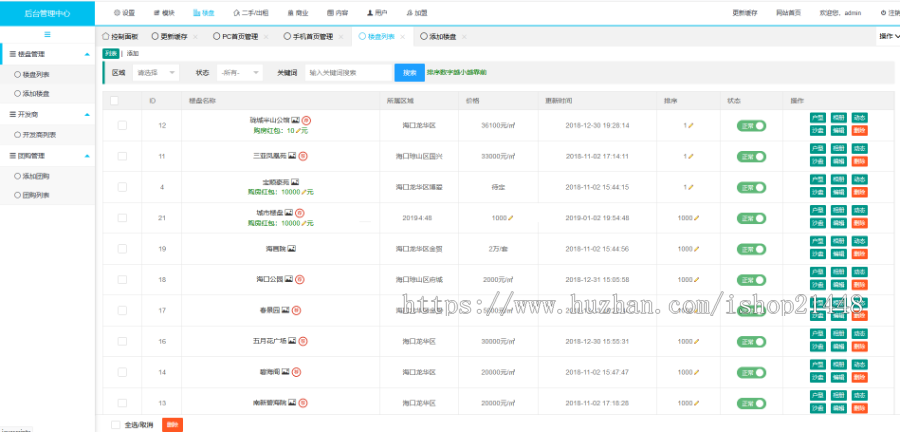Click red circle badge in row ID 11

(x=303, y=155)
